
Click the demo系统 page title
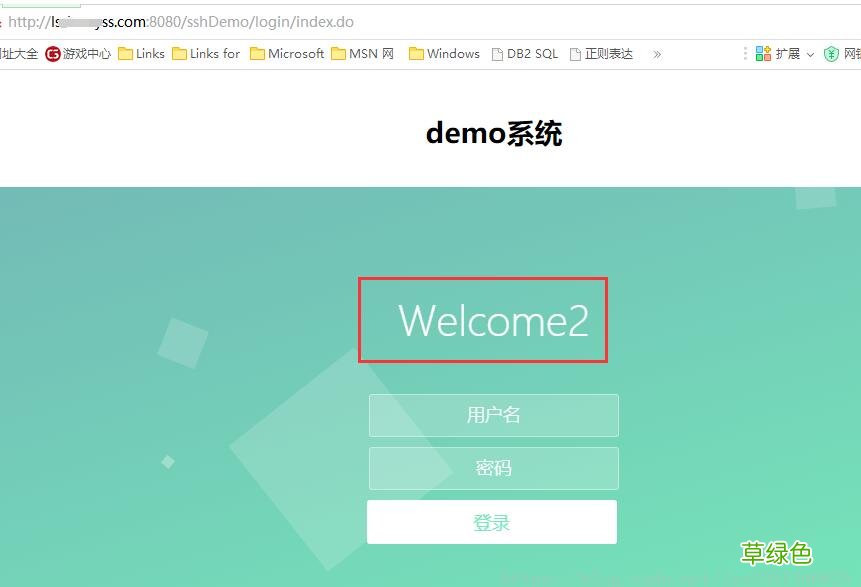pyautogui.click(x=493, y=132)
